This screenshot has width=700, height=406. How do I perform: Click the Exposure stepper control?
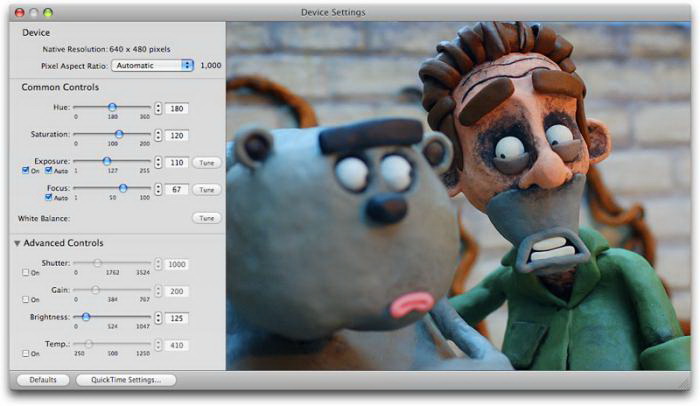click(x=158, y=161)
